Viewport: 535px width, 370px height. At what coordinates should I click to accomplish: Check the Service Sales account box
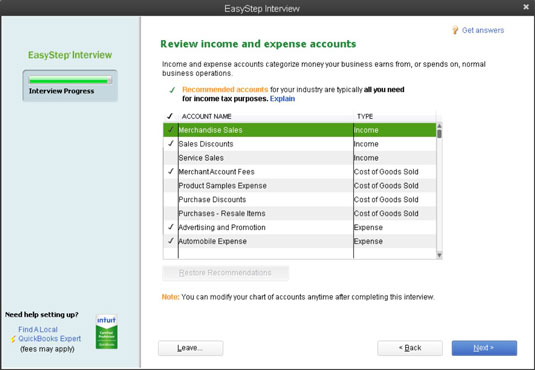click(x=171, y=158)
